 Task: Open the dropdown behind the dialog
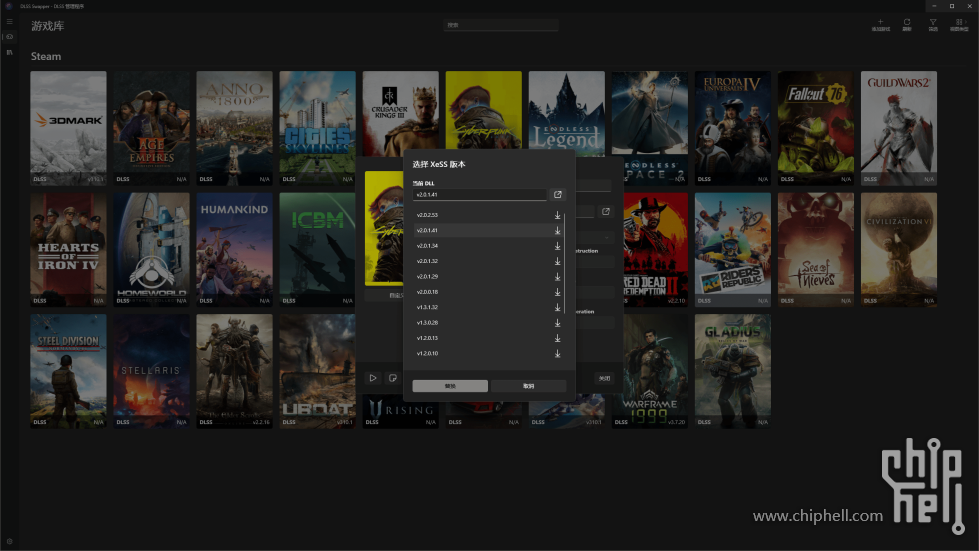coord(595,238)
